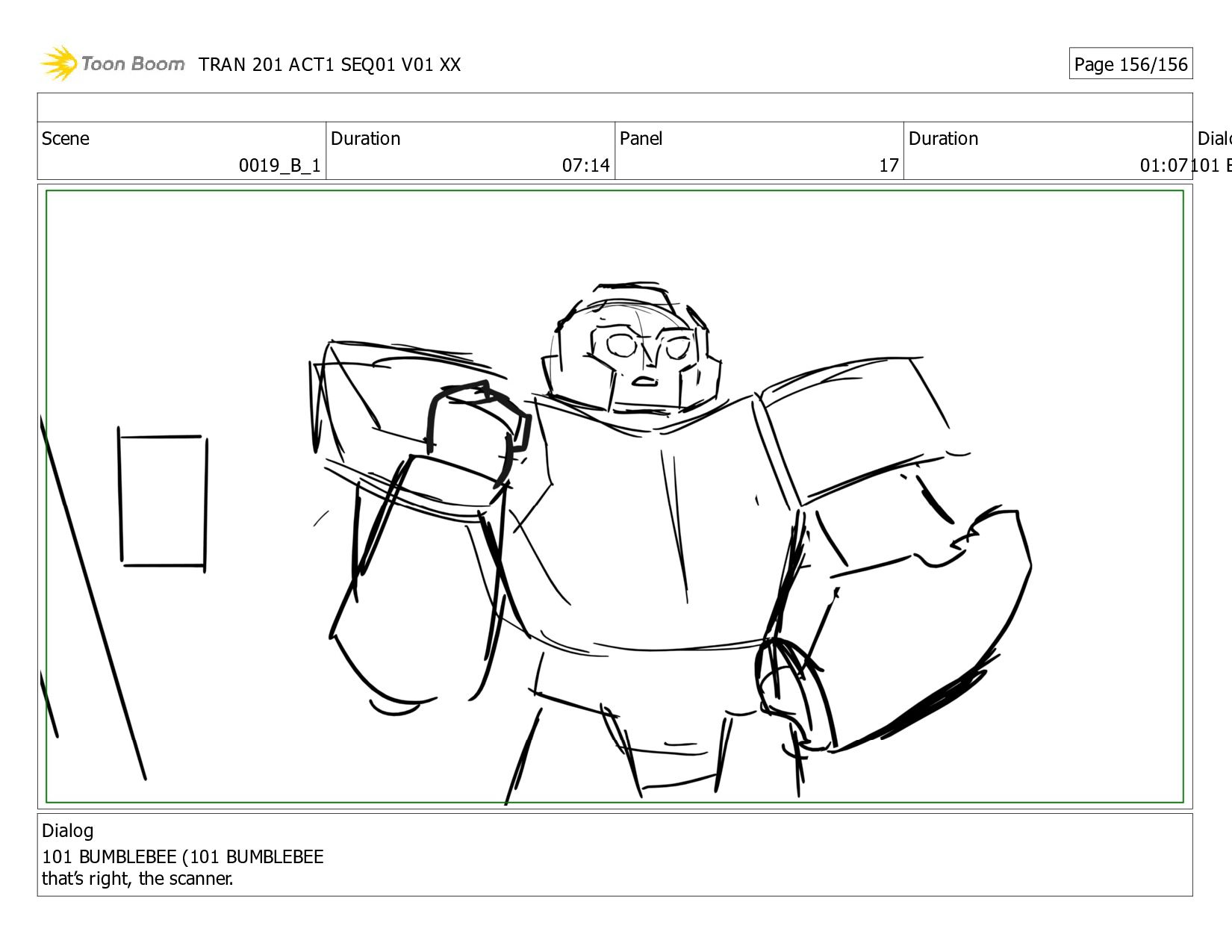Select dialog text that's right, the scanner.
Image resolution: width=1232 pixels, height=952 pixels.
point(137,879)
